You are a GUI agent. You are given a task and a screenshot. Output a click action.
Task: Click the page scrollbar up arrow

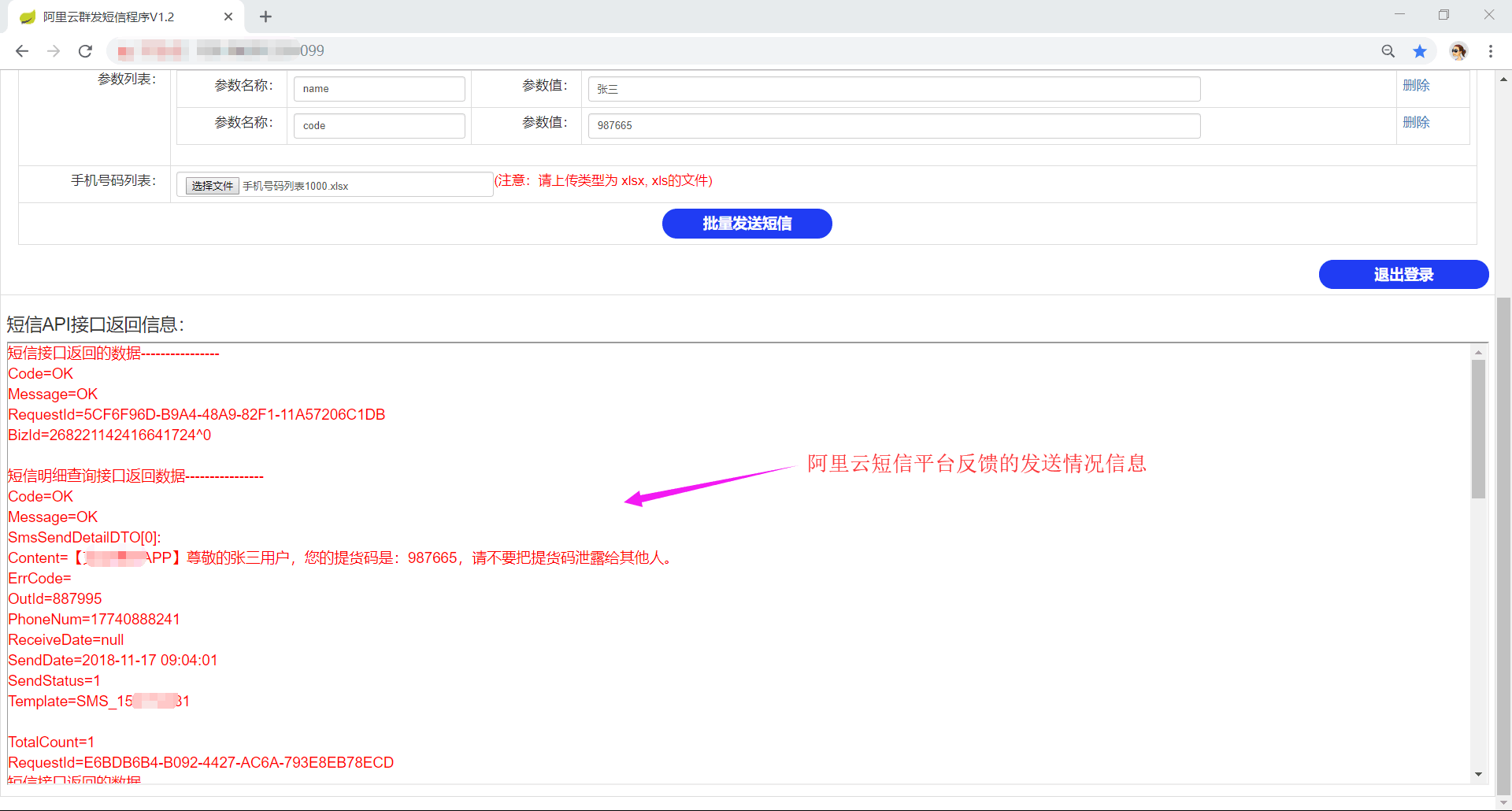point(1503,79)
